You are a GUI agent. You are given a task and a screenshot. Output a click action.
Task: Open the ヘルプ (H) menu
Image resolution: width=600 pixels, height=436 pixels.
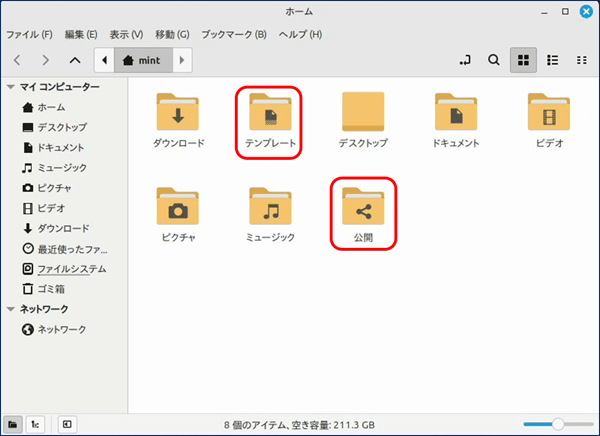[300, 34]
